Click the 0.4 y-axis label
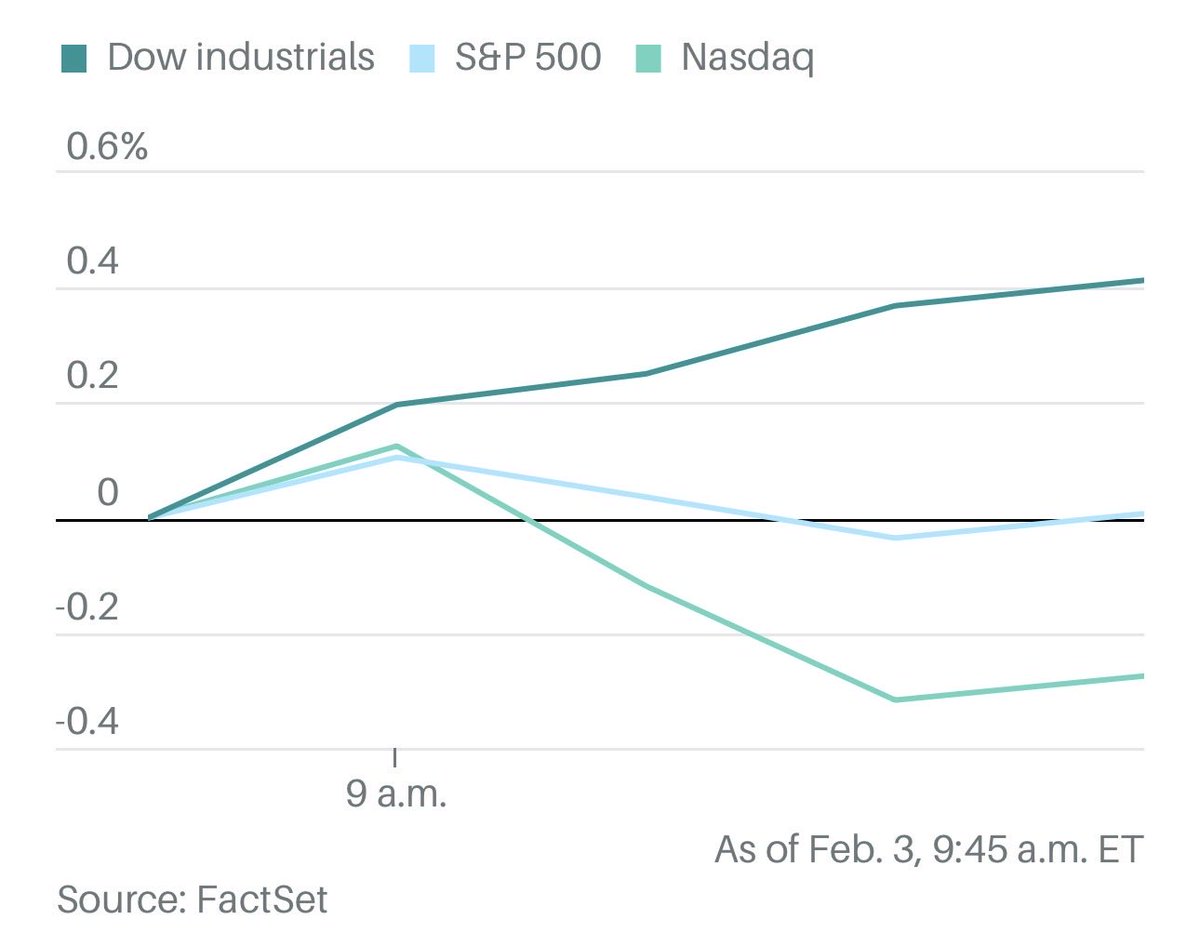This screenshot has width=1200, height=933. [92, 263]
